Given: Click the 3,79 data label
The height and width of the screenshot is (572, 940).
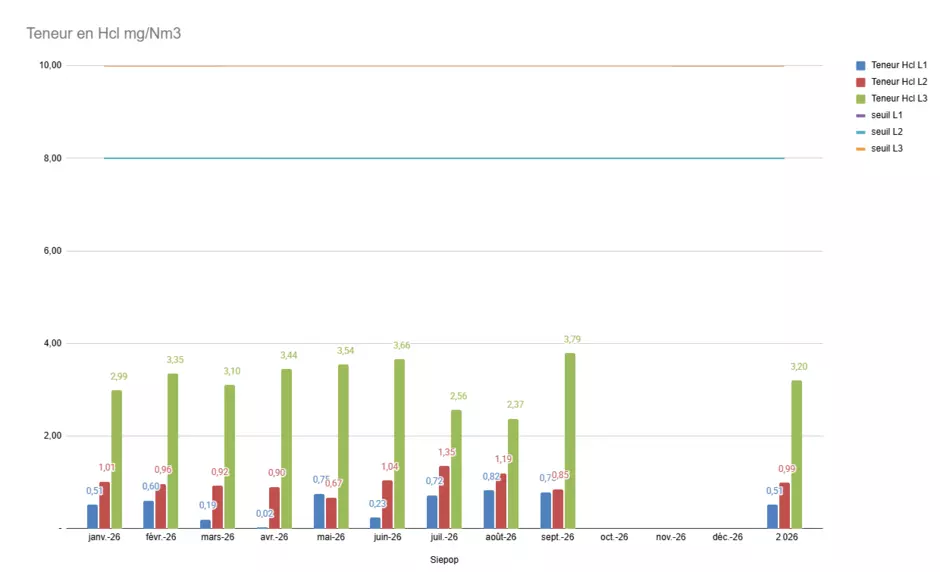Looking at the screenshot, I should 572,339.
